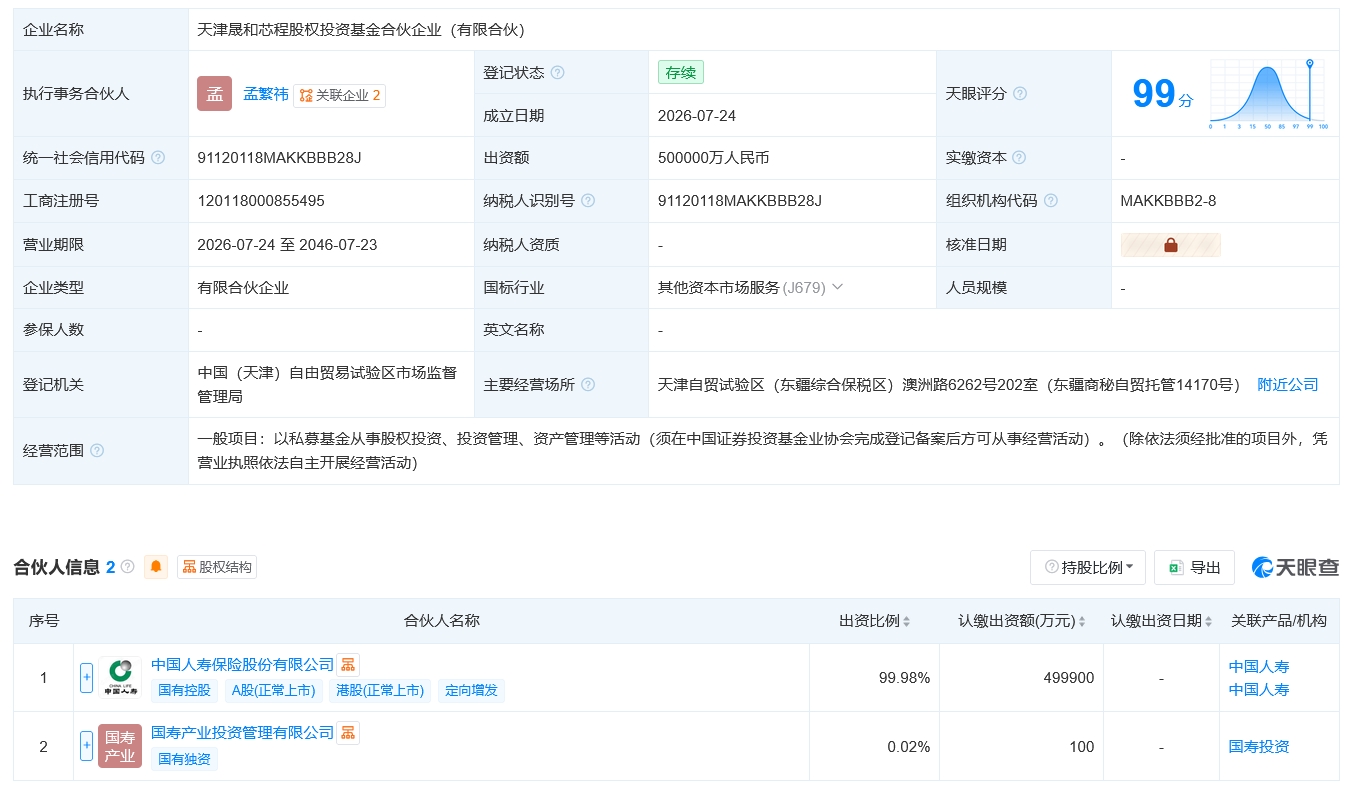
Task: Click the 登记机关 value 中国（天津）自由贸易试验区市场监督管理局
Action: pos(328,385)
